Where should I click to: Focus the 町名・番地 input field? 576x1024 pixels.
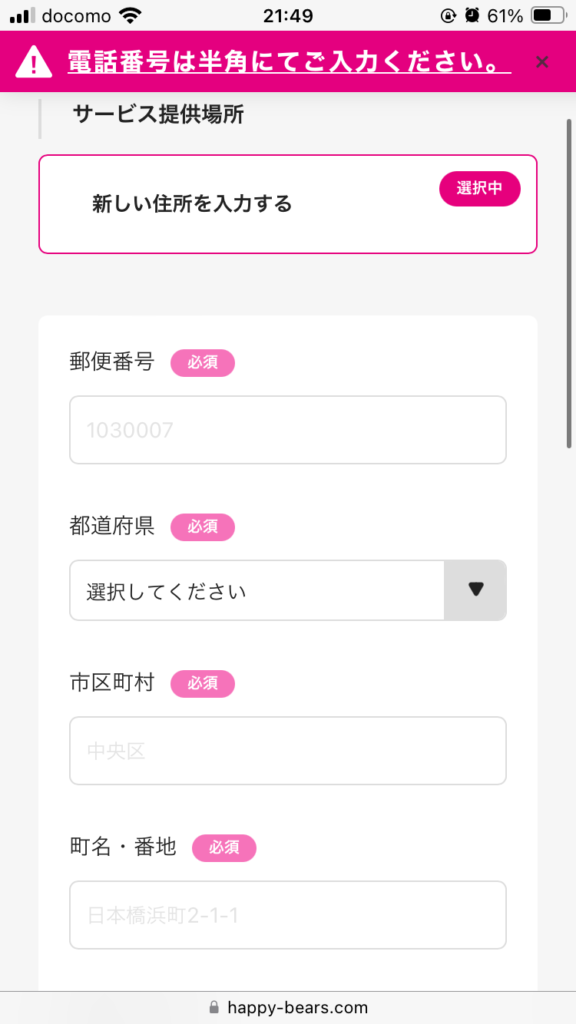click(288, 915)
